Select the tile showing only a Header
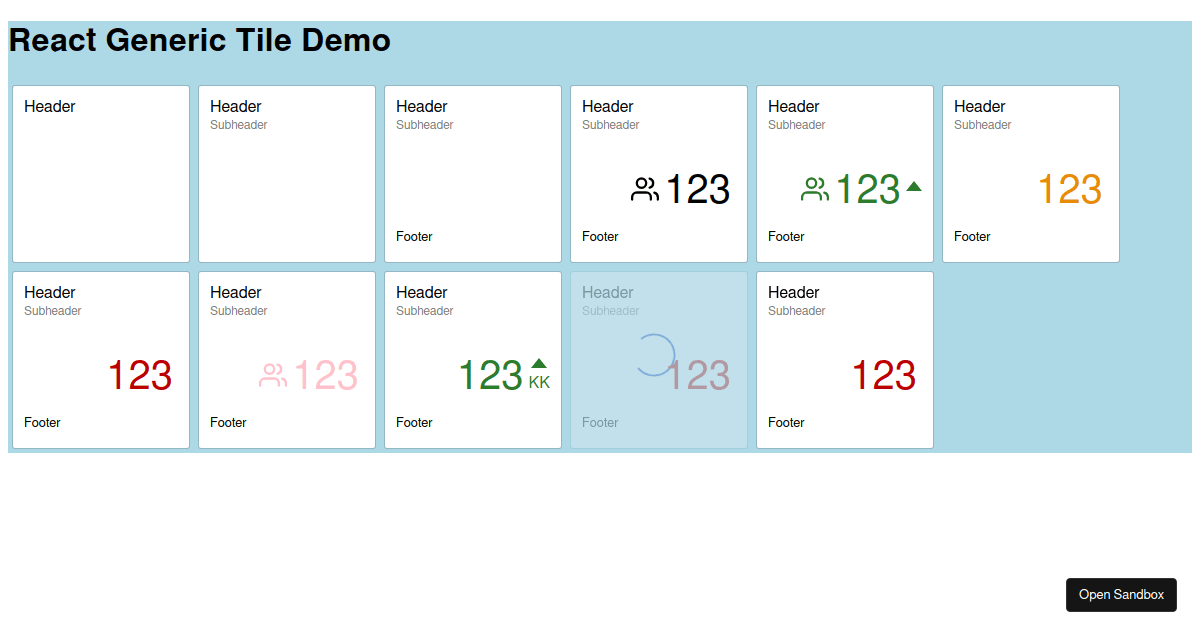The image size is (1200, 630). coord(101,174)
